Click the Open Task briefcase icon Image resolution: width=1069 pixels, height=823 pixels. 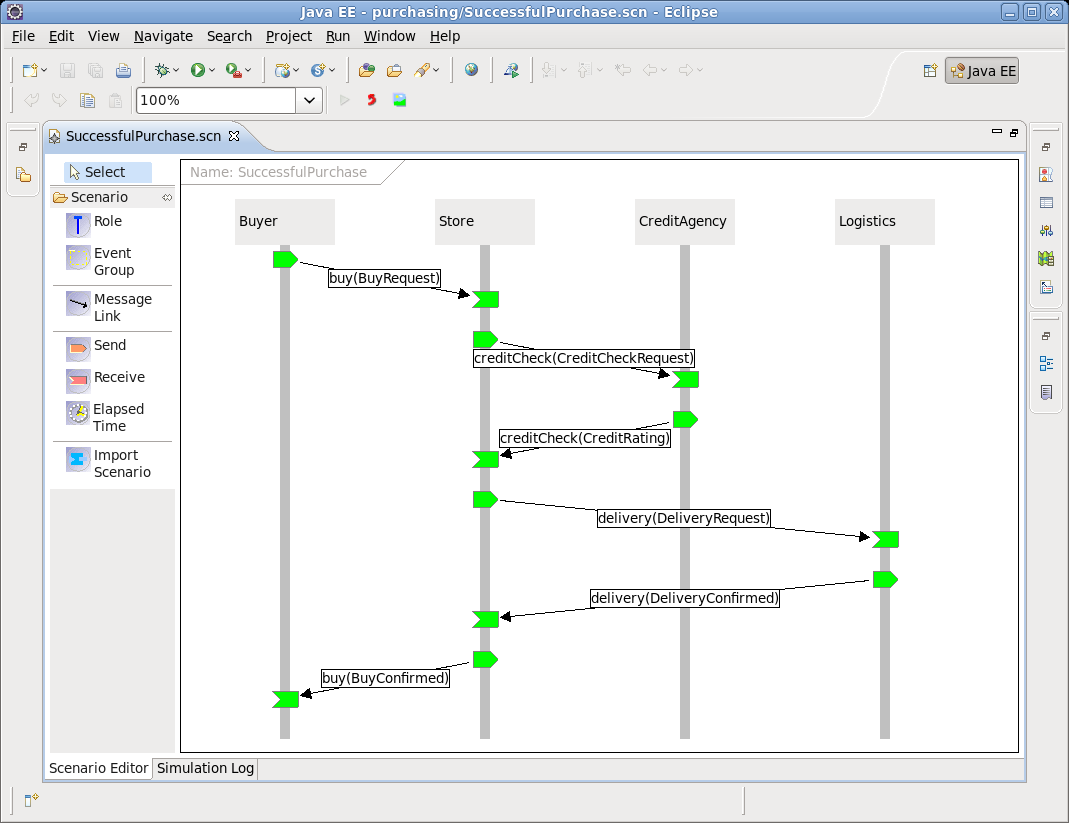(x=394, y=70)
